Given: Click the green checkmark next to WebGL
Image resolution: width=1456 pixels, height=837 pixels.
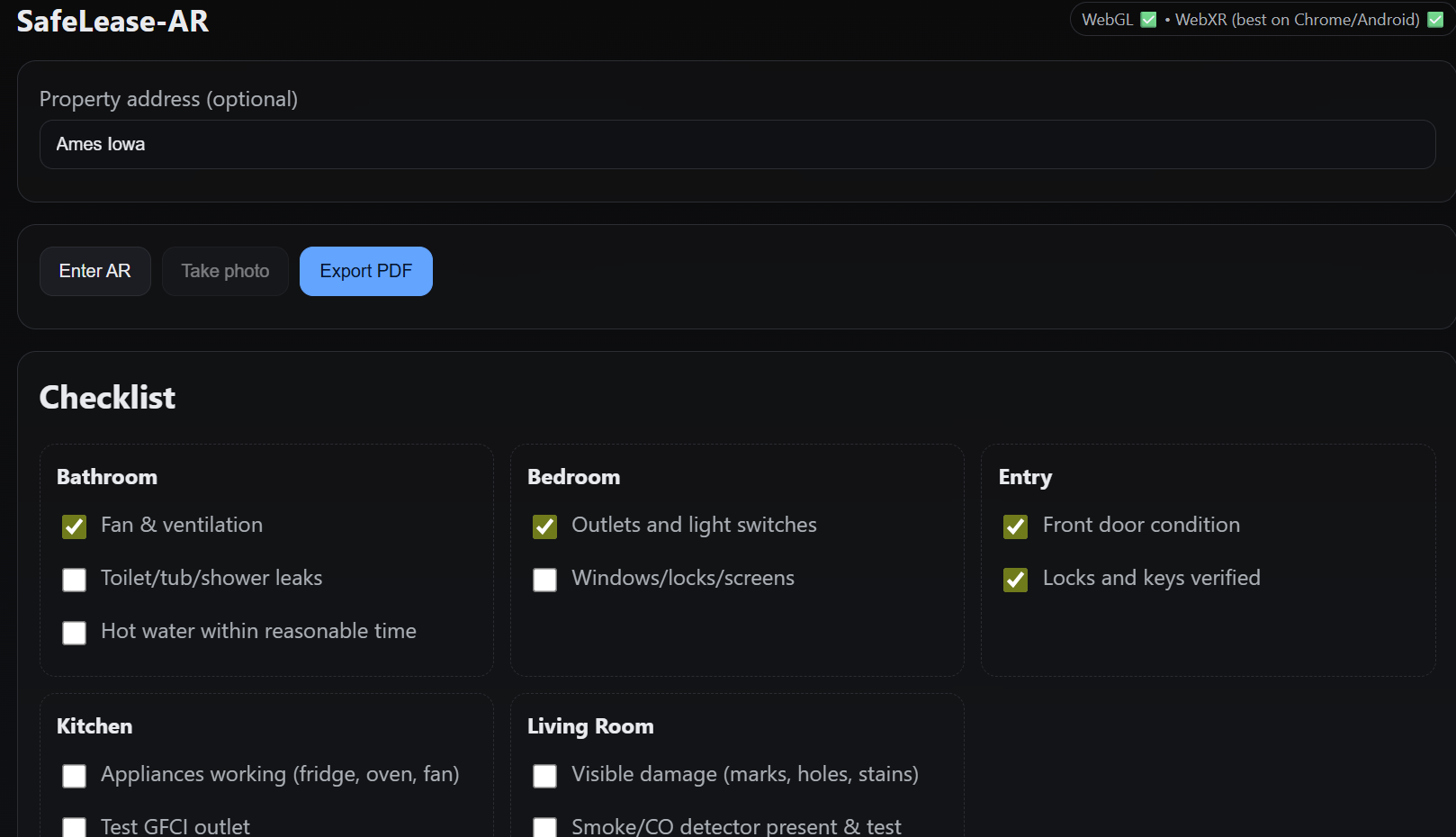Looking at the screenshot, I should [1148, 19].
